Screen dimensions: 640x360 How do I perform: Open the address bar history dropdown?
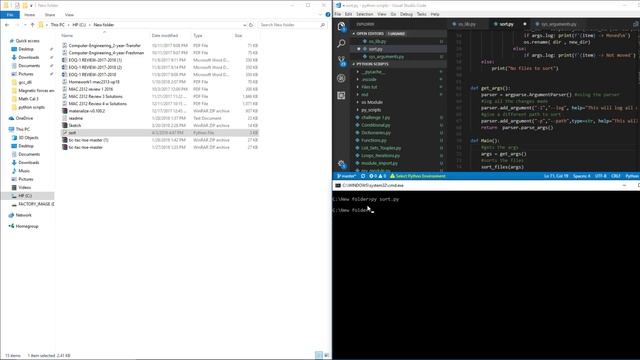click(x=244, y=25)
